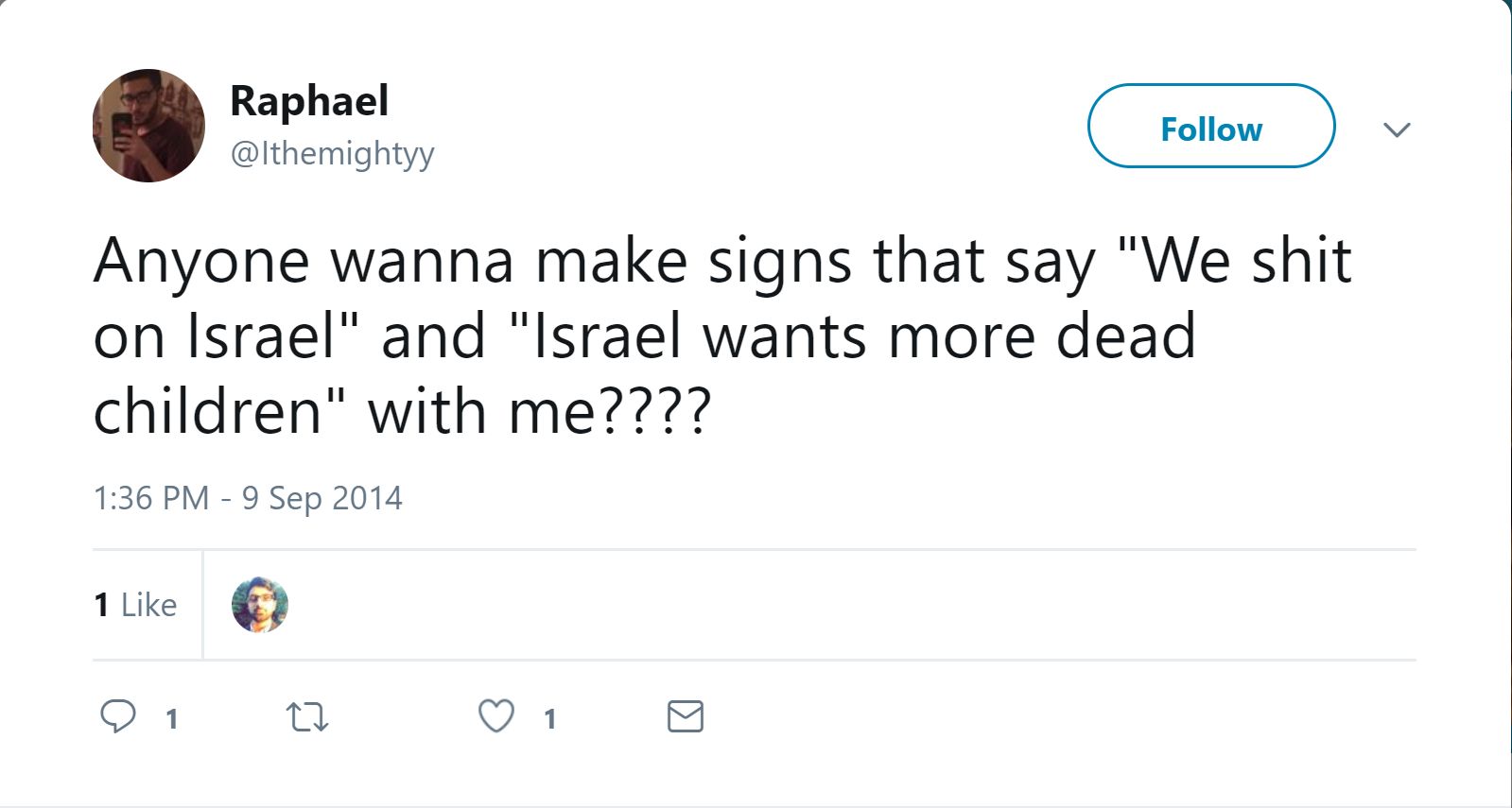Expand the chevron menu beside Follow
The height and width of the screenshot is (808, 1512).
(1397, 129)
